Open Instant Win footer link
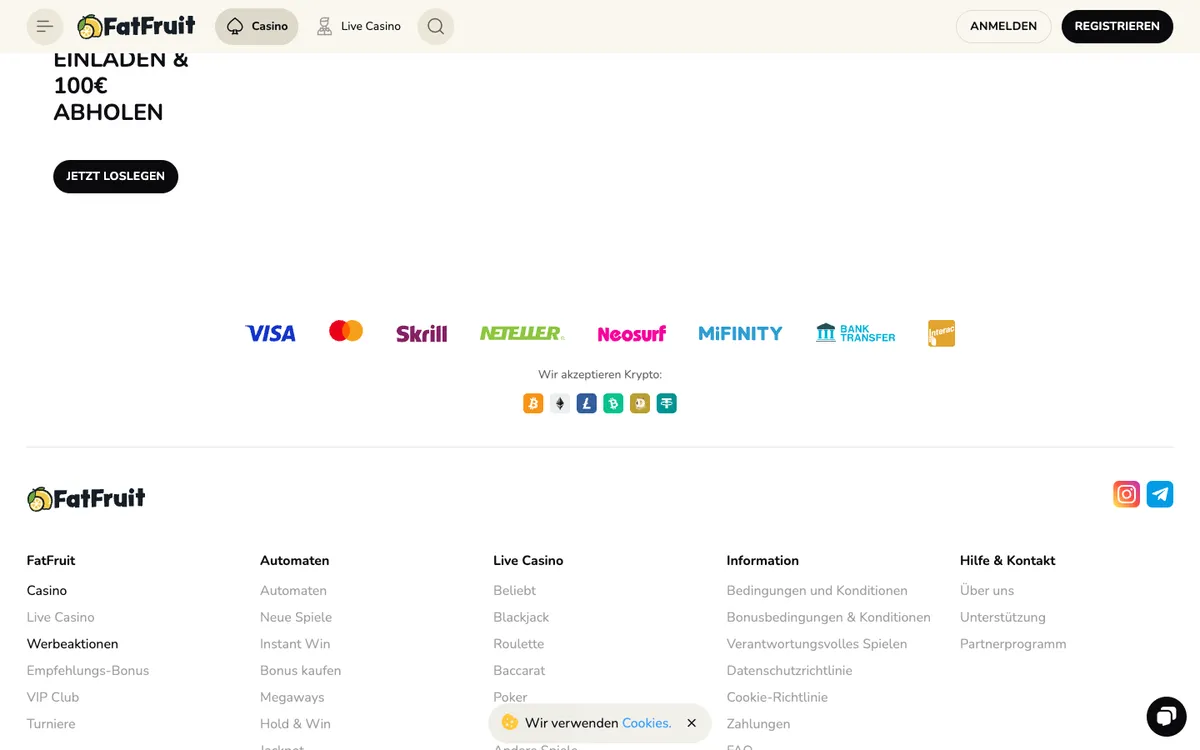 pyautogui.click(x=295, y=644)
